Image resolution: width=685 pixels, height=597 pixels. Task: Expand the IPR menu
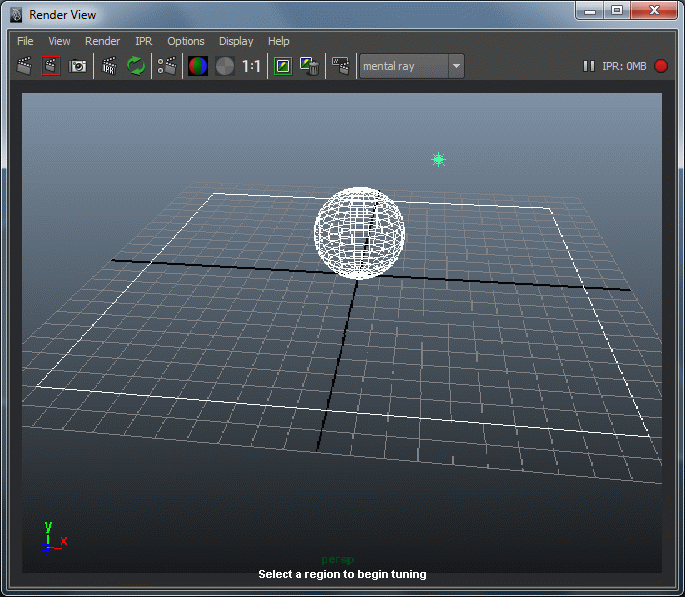(143, 41)
